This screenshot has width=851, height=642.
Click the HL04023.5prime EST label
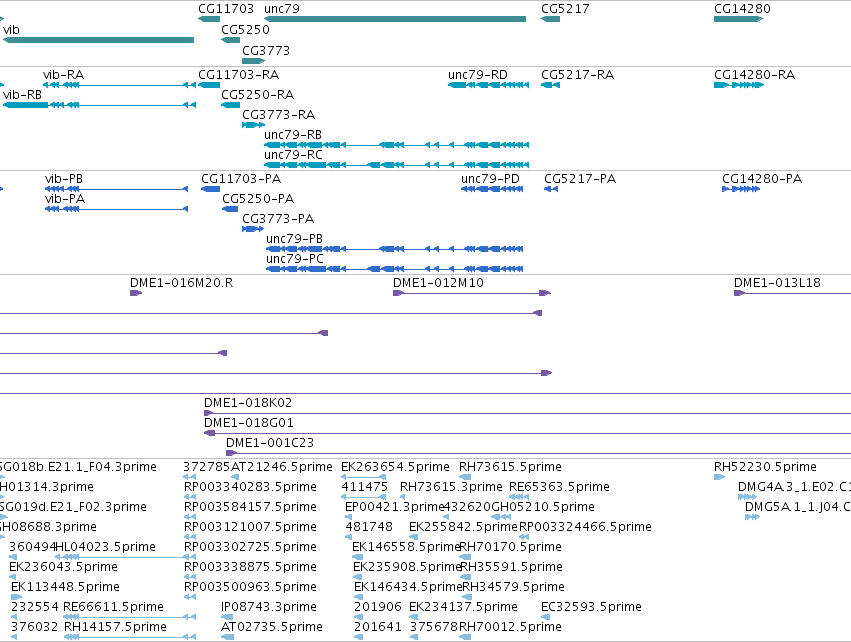(105, 547)
